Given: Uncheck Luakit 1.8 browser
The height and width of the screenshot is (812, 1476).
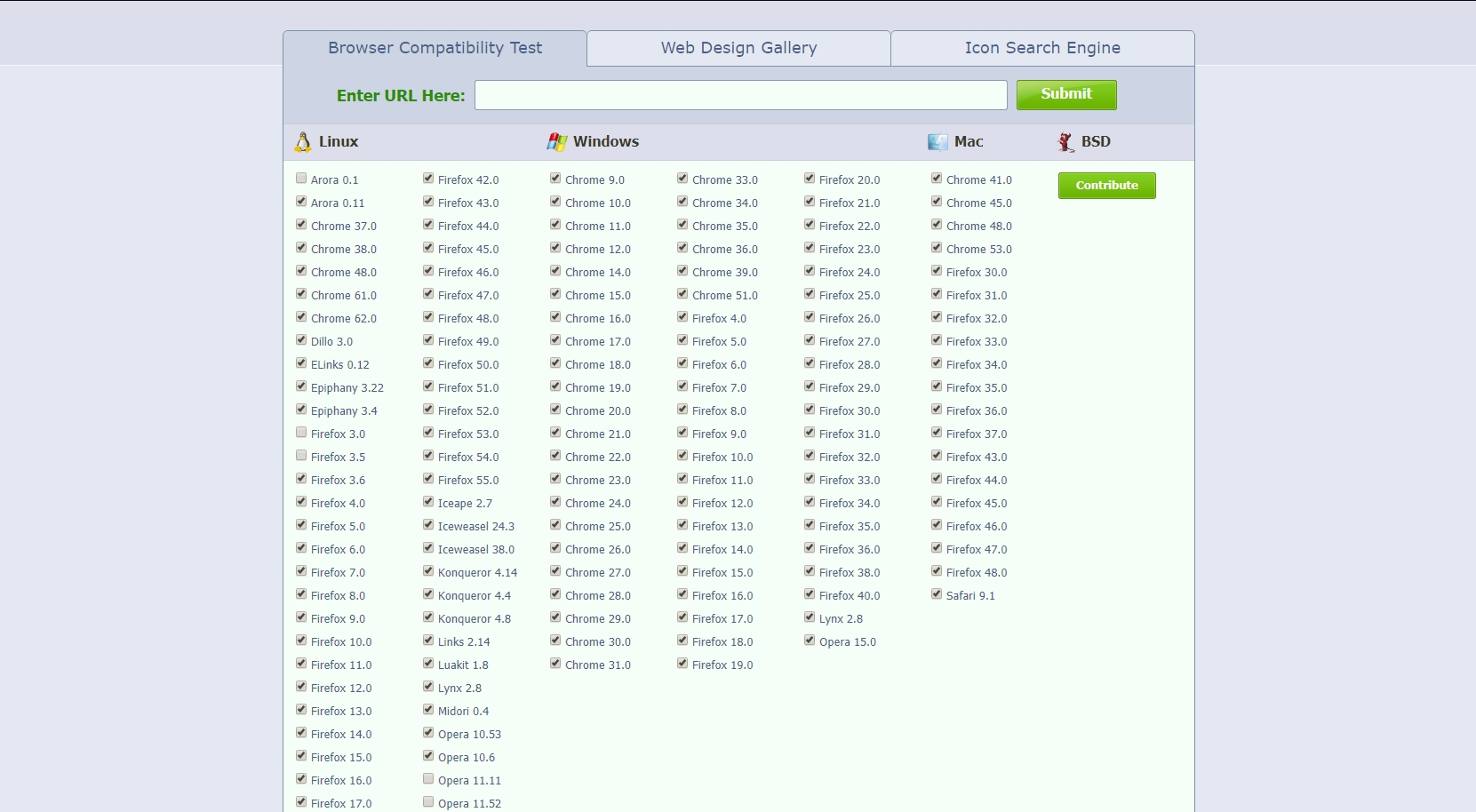Looking at the screenshot, I should click(x=428, y=664).
